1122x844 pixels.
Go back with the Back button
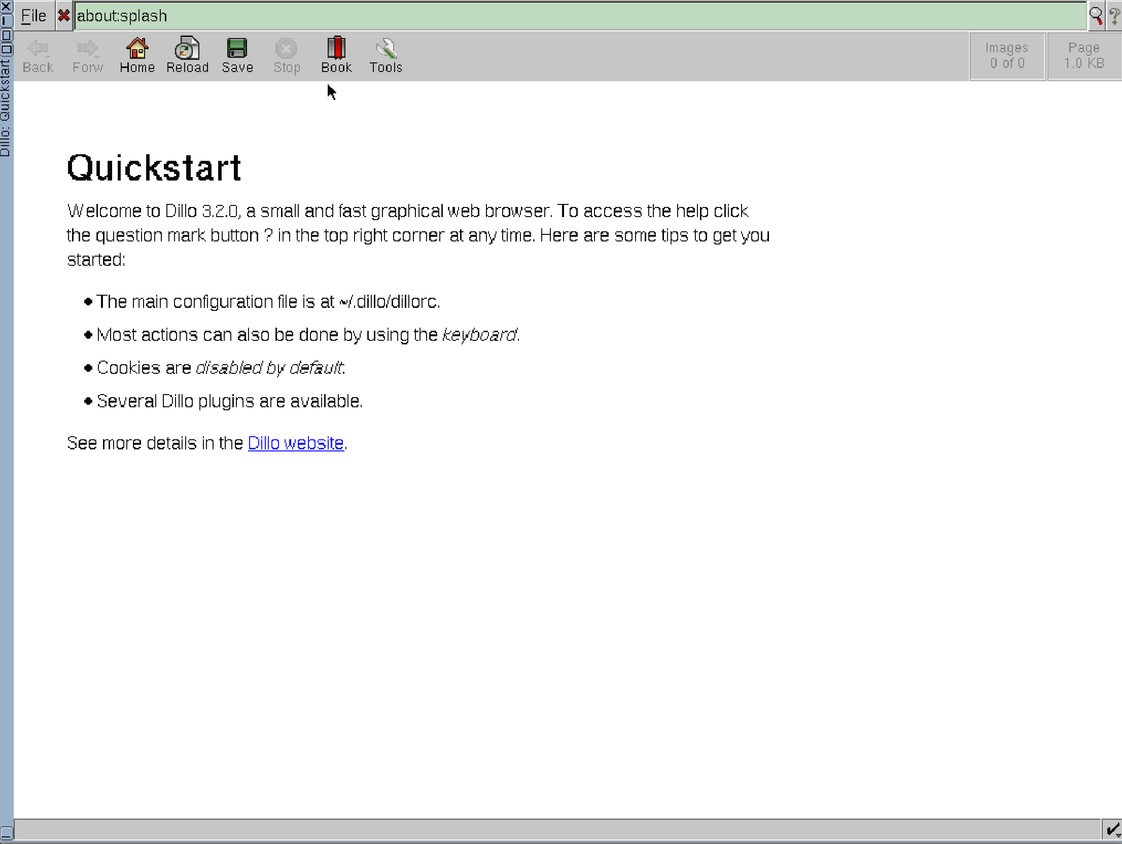(38, 57)
